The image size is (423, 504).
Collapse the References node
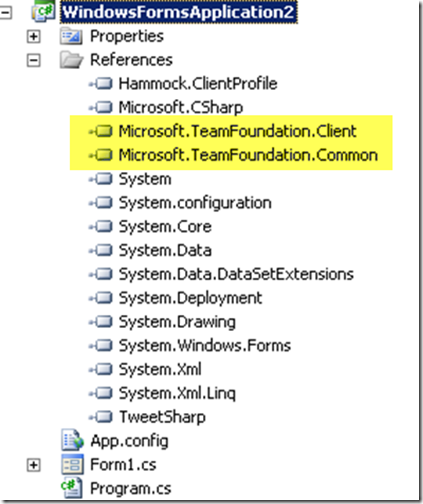[33, 60]
